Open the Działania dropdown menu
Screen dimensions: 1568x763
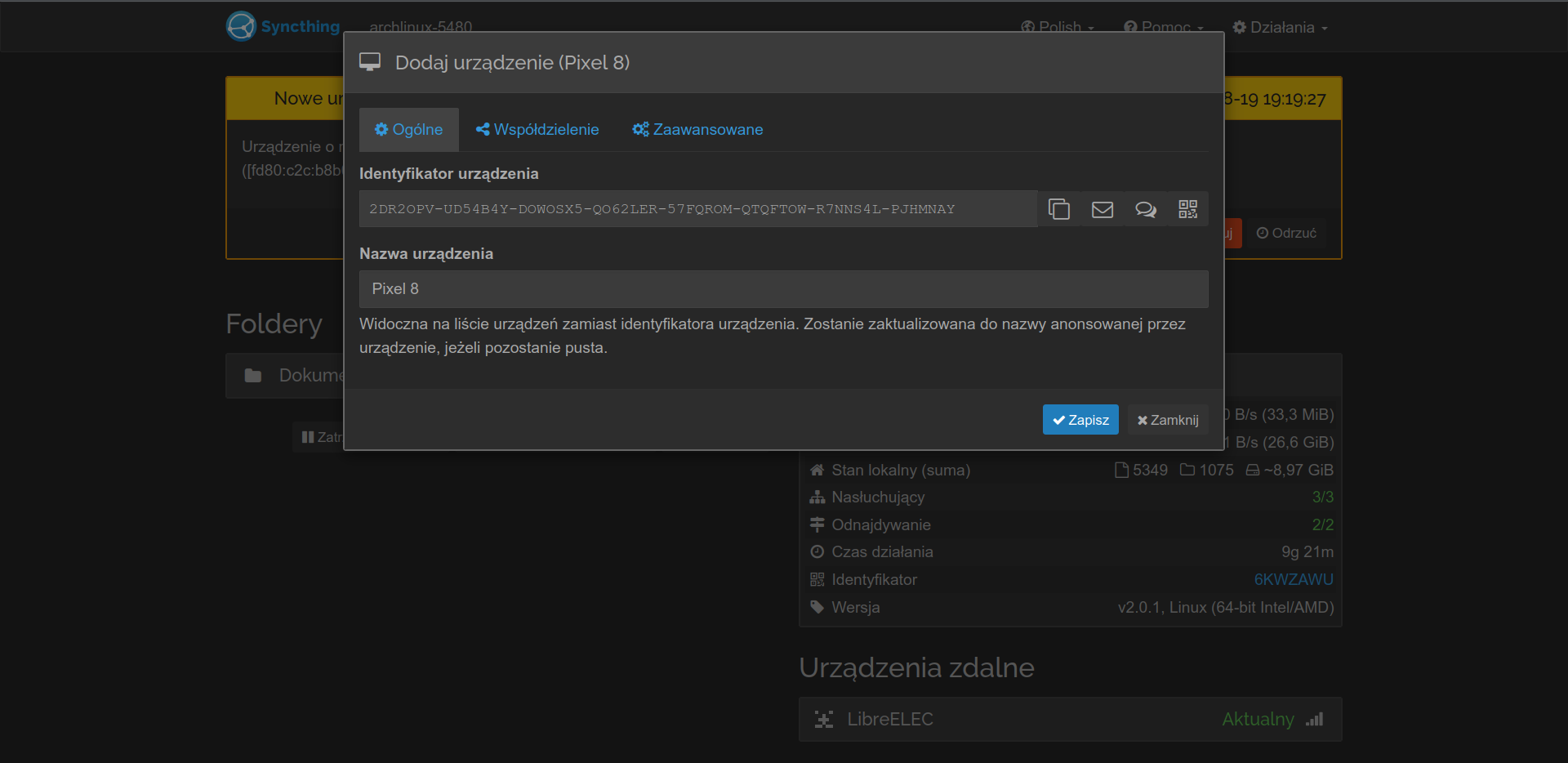[x=1280, y=27]
